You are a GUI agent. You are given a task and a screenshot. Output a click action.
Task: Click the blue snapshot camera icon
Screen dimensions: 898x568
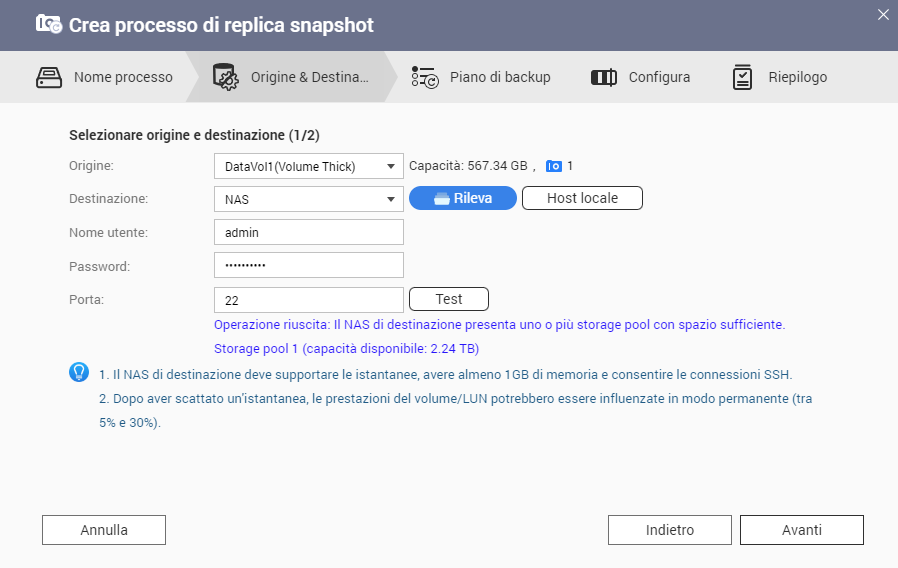[554, 166]
